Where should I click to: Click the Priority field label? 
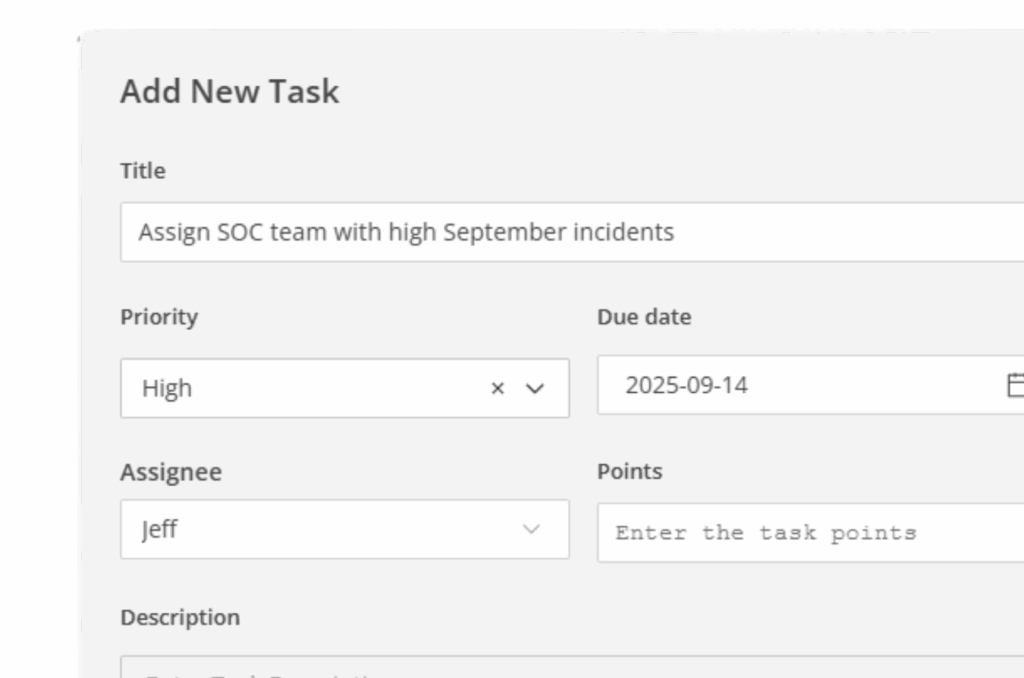pos(159,317)
